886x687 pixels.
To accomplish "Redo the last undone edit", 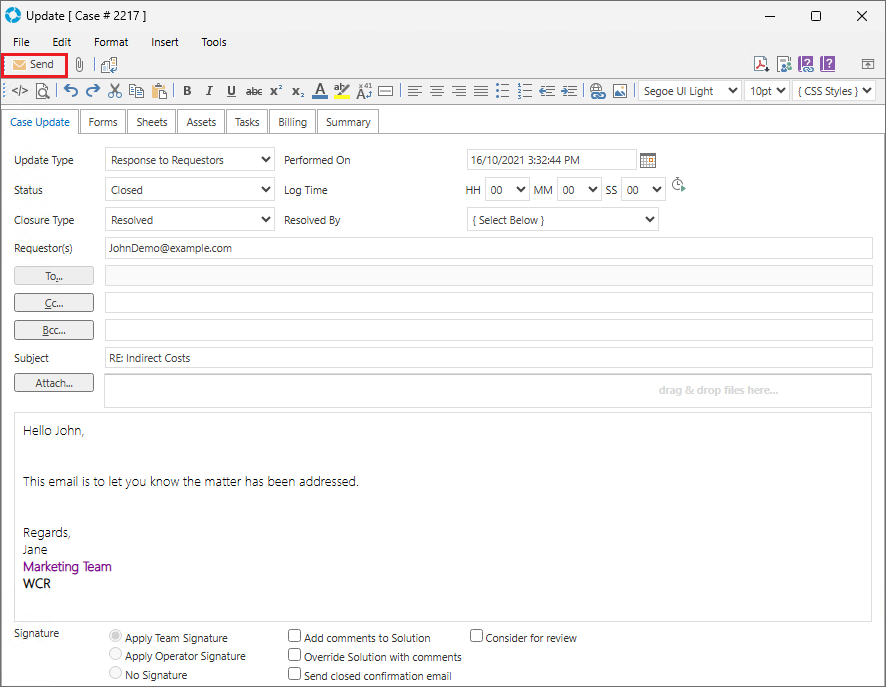I will click(93, 91).
